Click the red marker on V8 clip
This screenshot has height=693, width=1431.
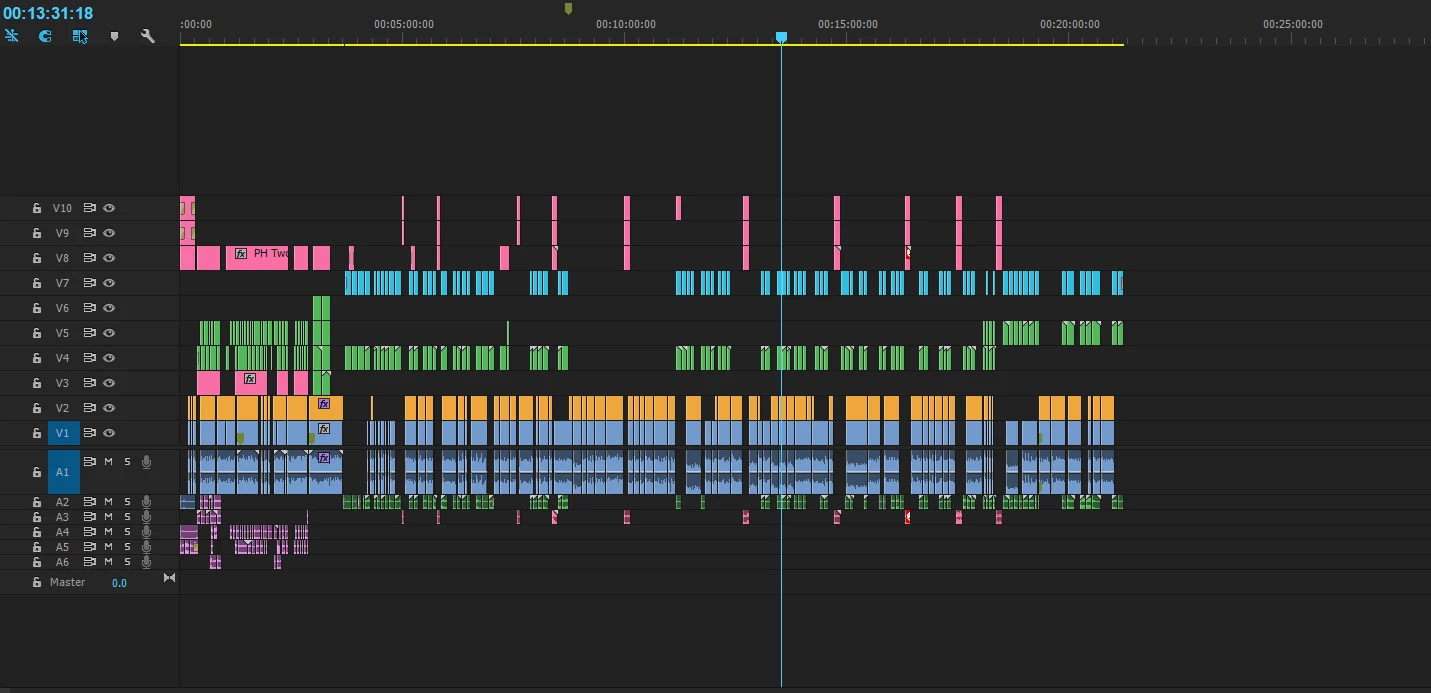pyautogui.click(x=908, y=253)
